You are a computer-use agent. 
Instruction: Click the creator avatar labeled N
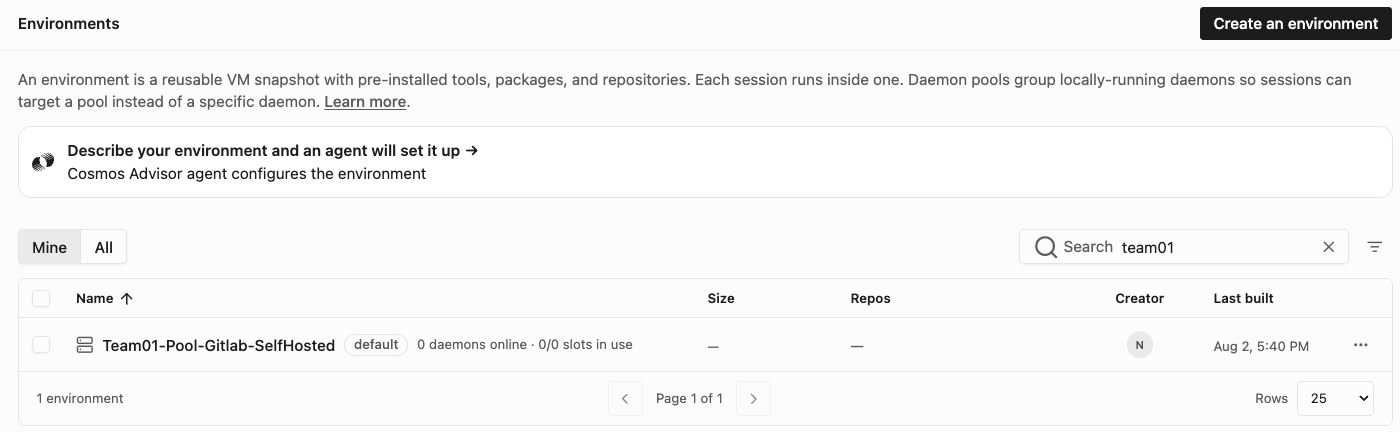(x=1140, y=345)
